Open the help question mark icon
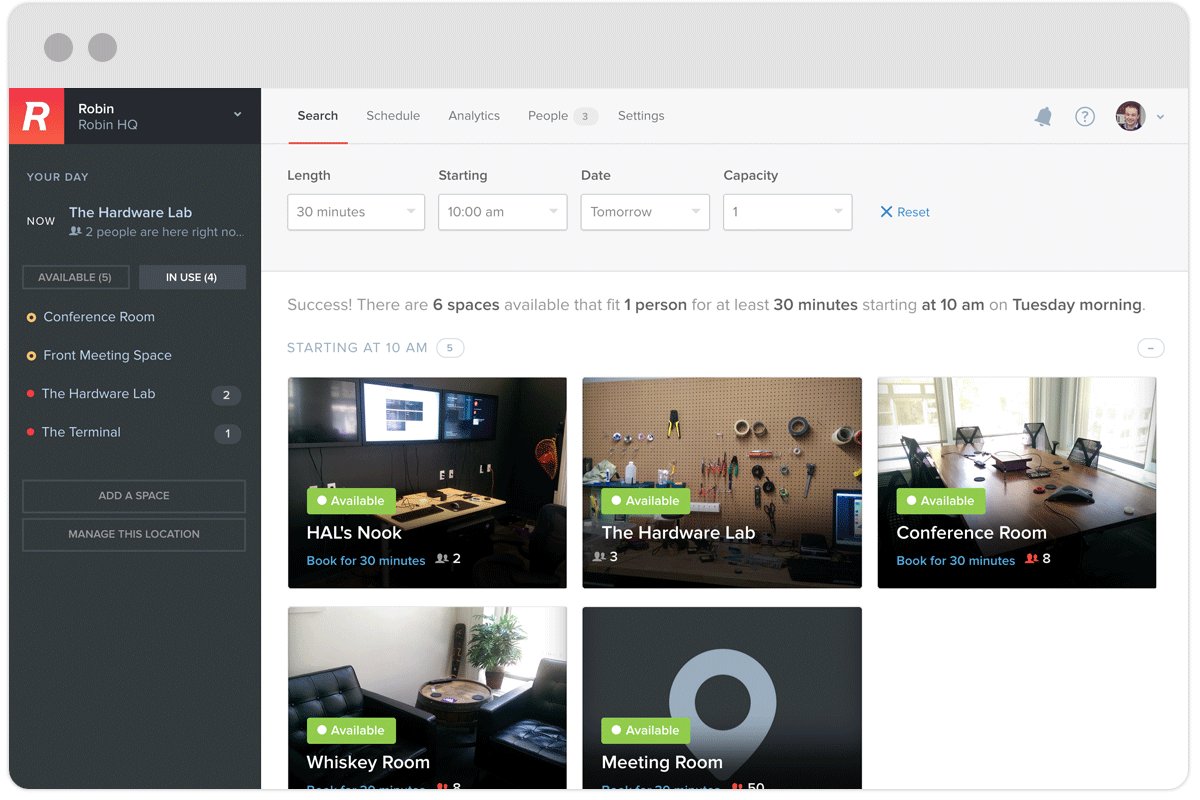The width and height of the screenshot is (1200, 800). (1085, 117)
